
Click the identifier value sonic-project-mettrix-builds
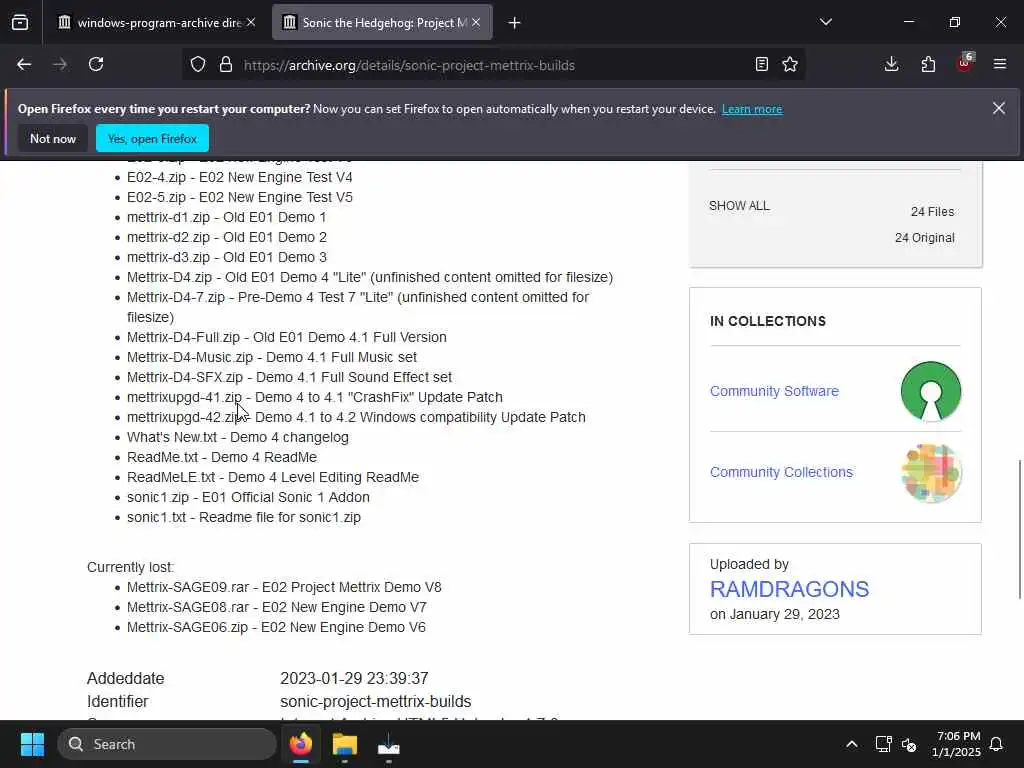click(376, 701)
